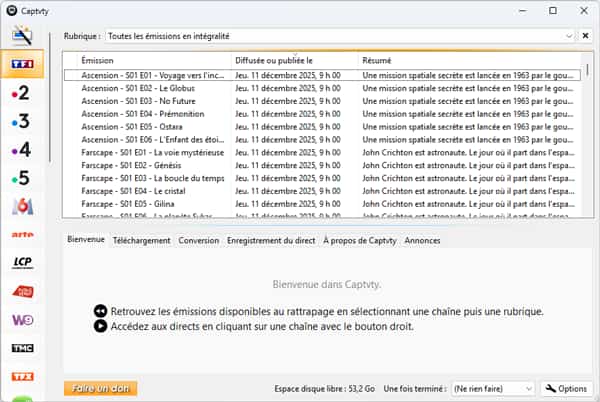The width and height of the screenshot is (600, 402).
Task: Click the play icon beside Accédez aux directs
Action: [x=100, y=326]
